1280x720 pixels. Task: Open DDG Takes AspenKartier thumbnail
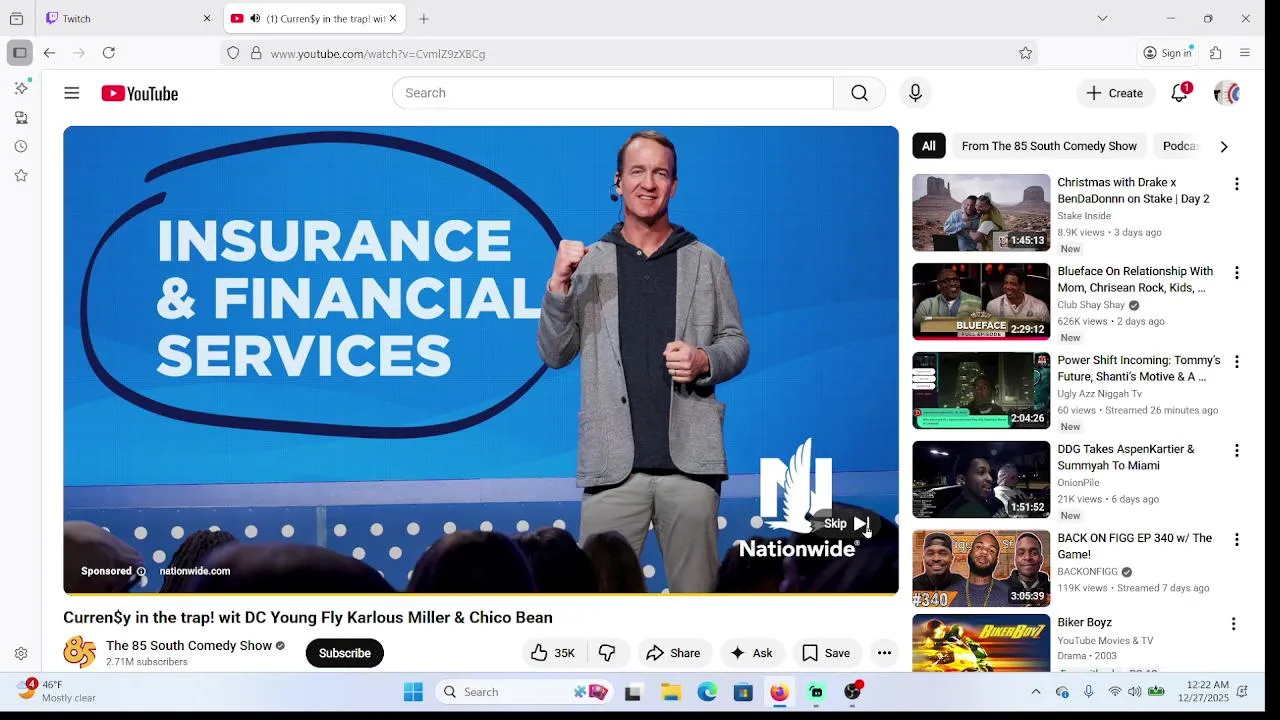981,480
